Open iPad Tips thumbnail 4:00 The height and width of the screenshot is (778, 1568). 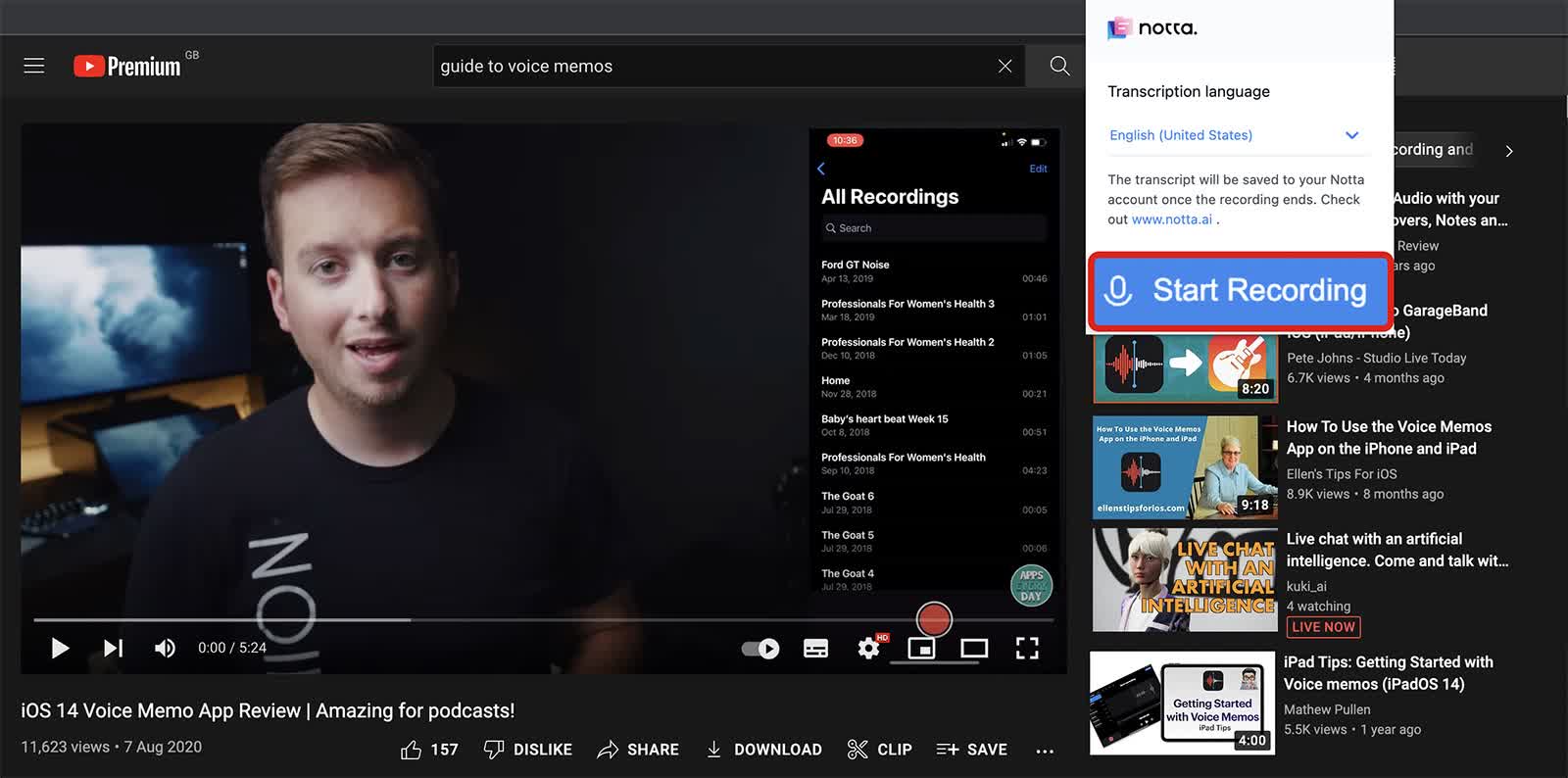[x=1183, y=704]
